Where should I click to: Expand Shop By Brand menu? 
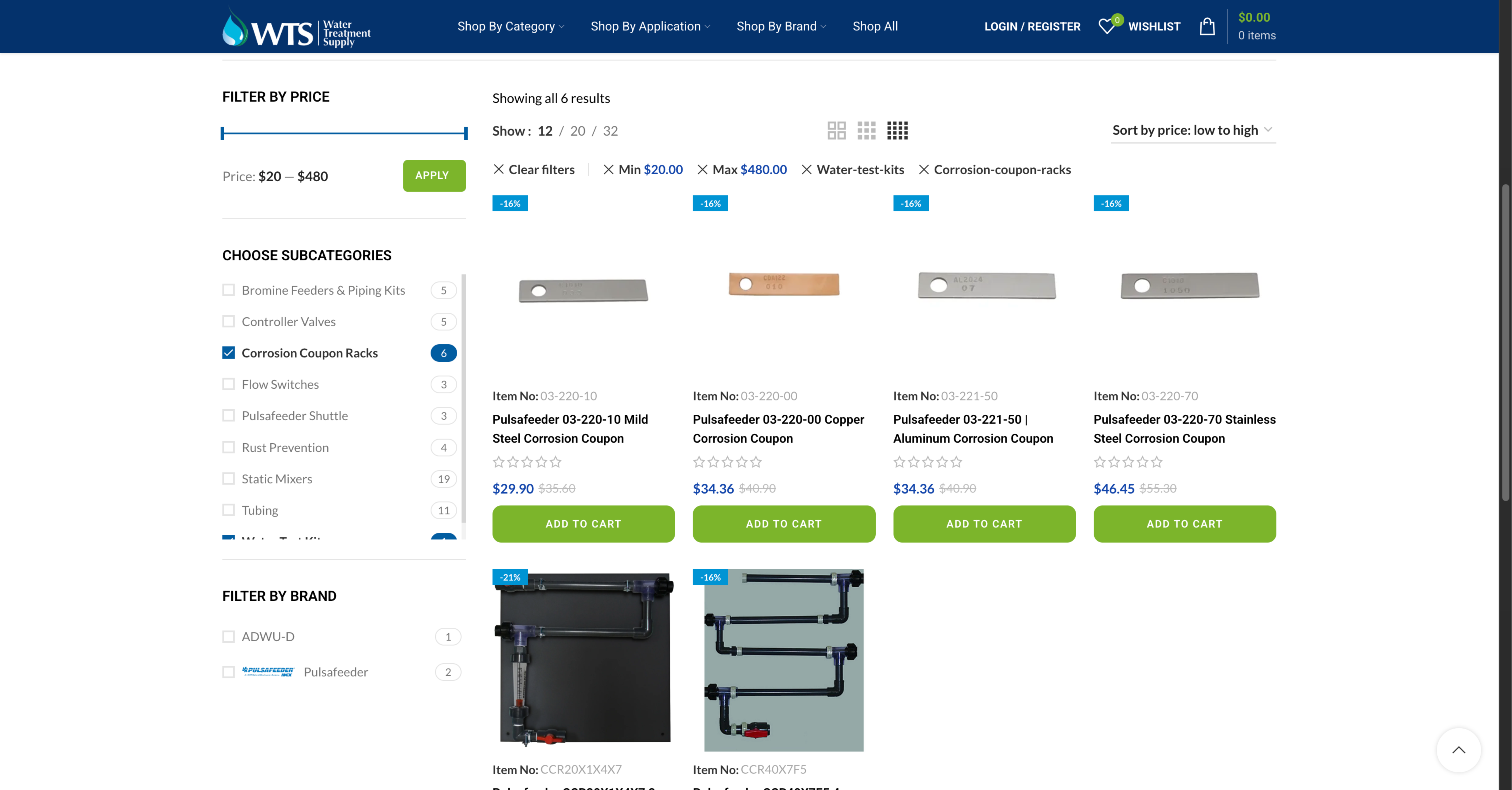point(781,26)
